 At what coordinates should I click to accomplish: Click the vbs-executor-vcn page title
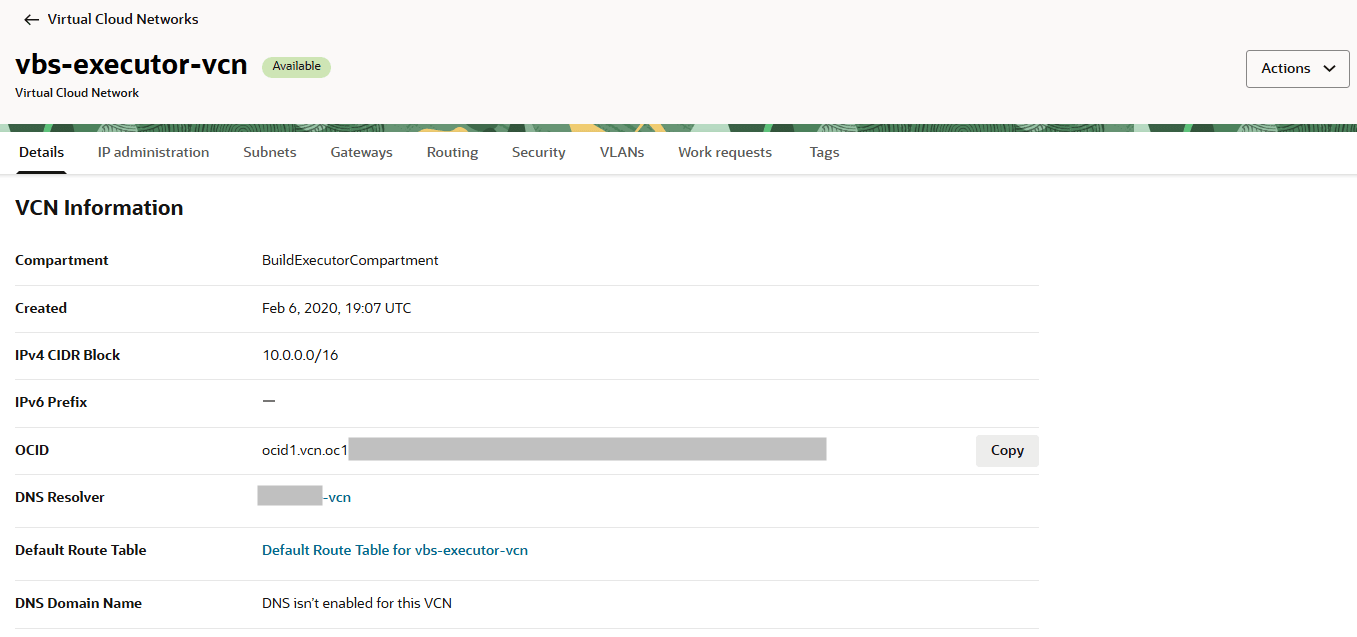(x=131, y=64)
